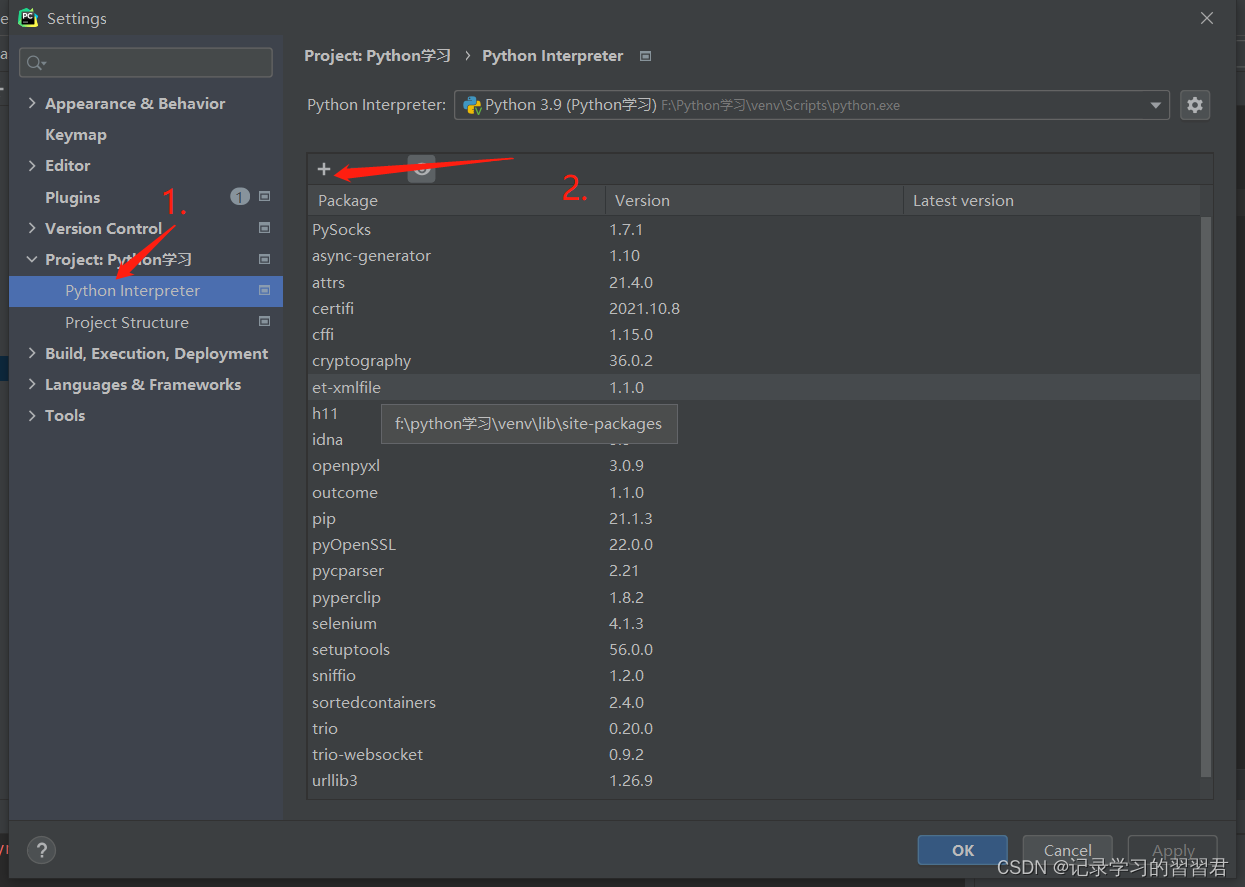
Task: Select the urllib3 package row
Action: tap(754, 780)
